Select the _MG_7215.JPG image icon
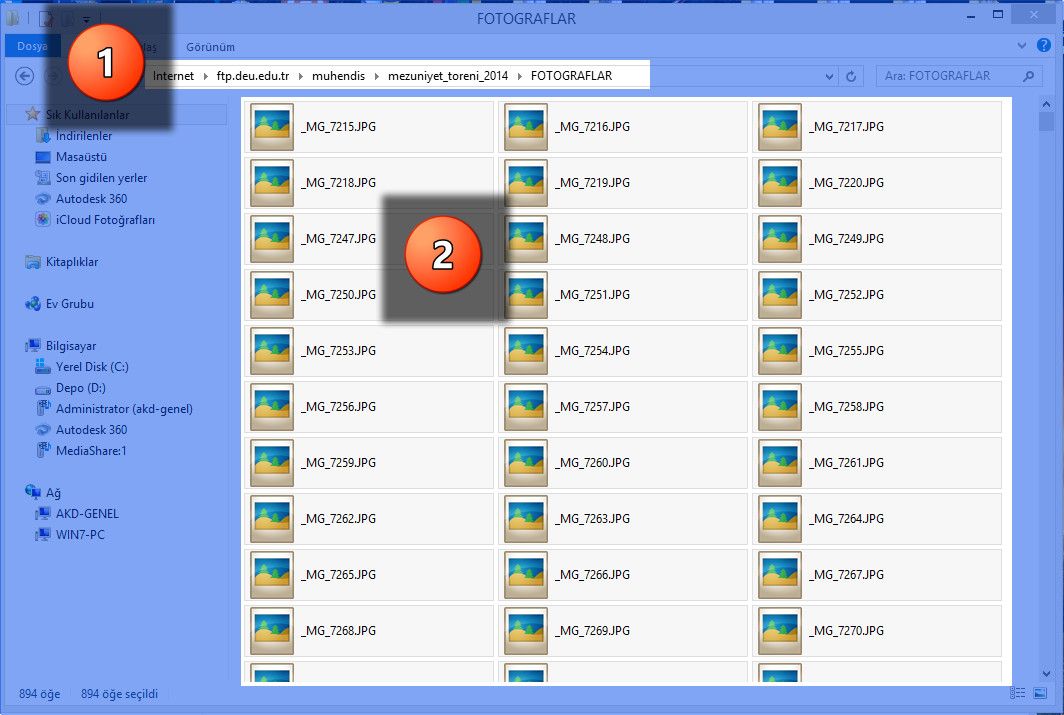Viewport: 1064px width, 715px height. click(271, 127)
